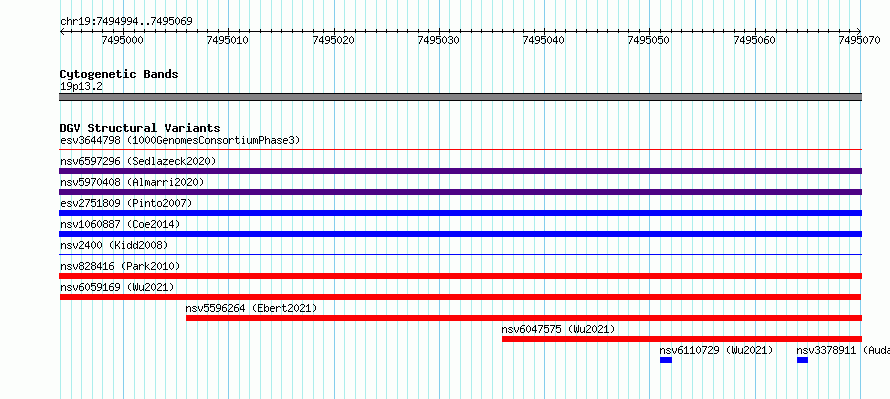Select the nsv5970408 purple variant bar
Screen dimensions: 890x399
point(460,192)
